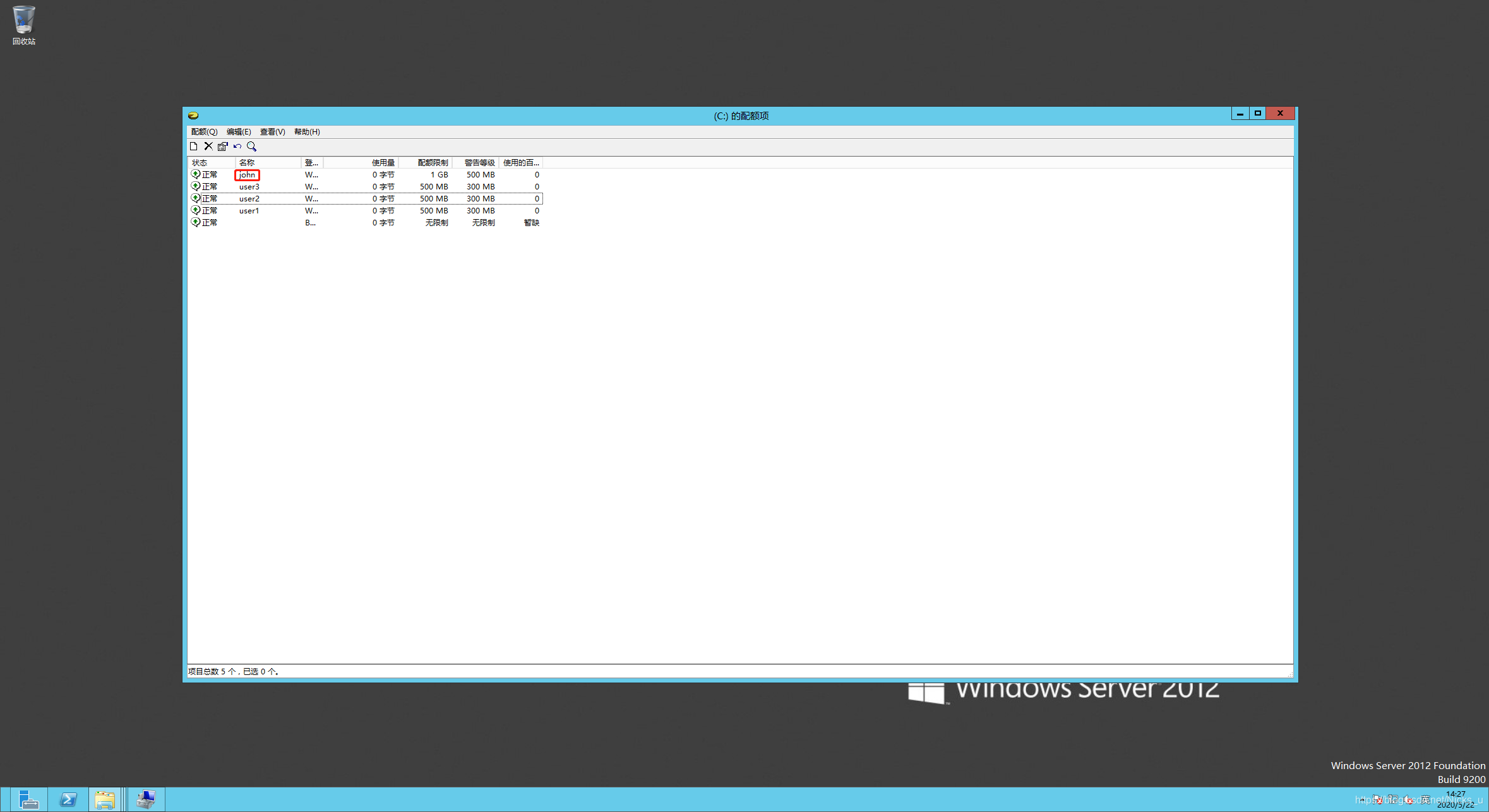This screenshot has width=1489, height=812.
Task: Click the Find magnifier toolbar icon
Action: pos(251,146)
